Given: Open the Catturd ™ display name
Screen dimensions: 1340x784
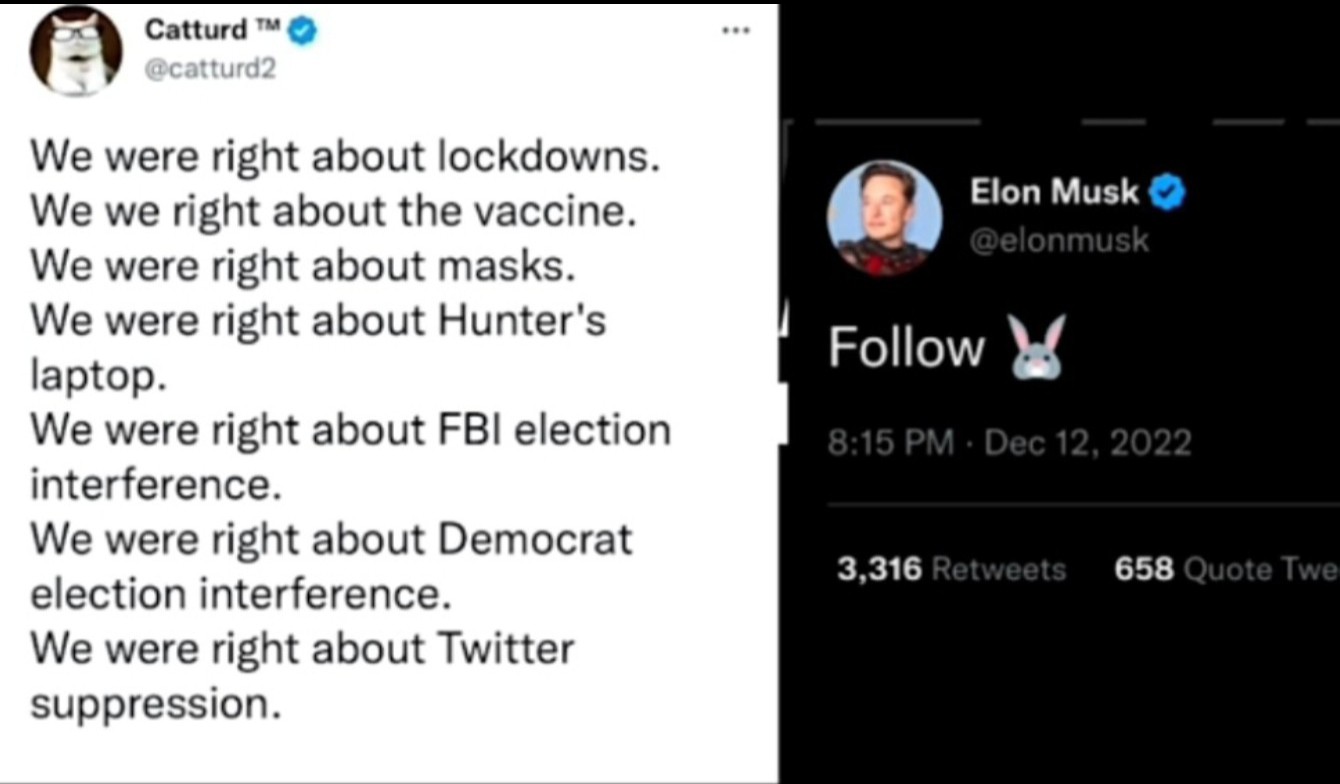Looking at the screenshot, I should (210, 30).
